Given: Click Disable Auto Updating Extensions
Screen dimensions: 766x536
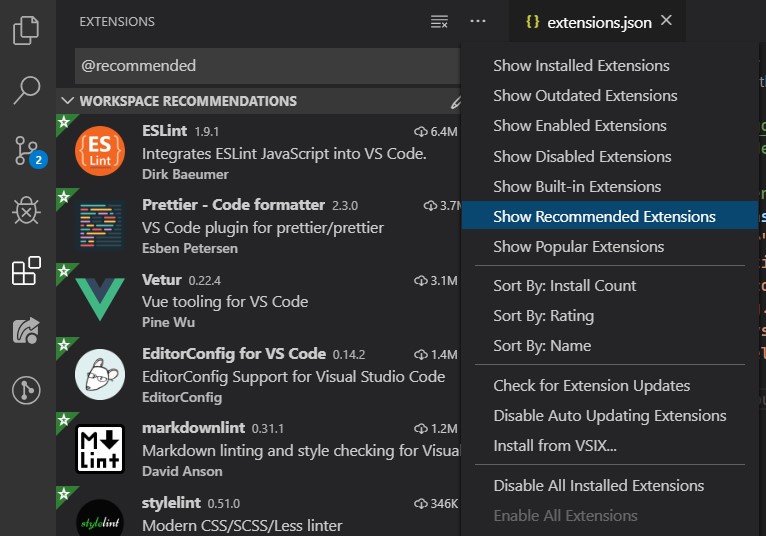Looking at the screenshot, I should (x=610, y=416).
